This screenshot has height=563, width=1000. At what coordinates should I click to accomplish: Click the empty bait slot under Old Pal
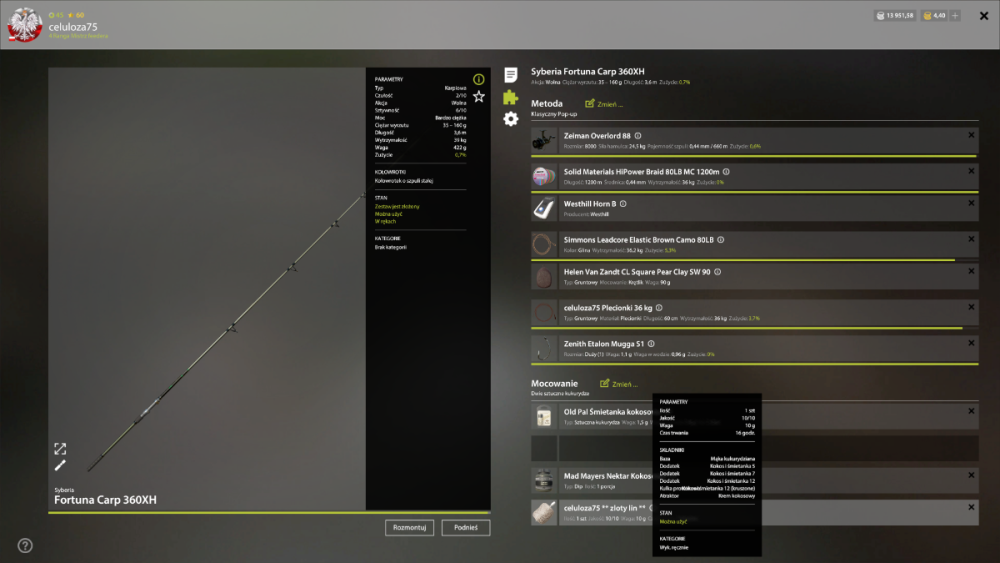[x=754, y=448]
